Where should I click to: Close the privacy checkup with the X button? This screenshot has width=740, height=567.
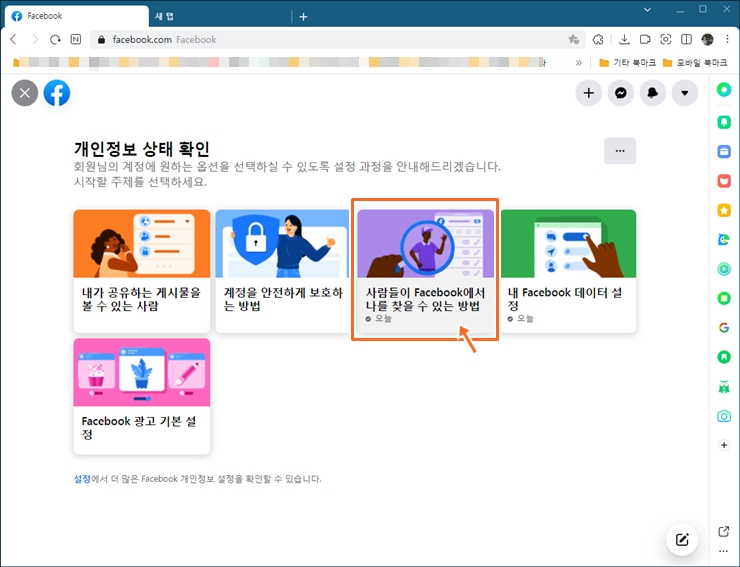(25, 93)
